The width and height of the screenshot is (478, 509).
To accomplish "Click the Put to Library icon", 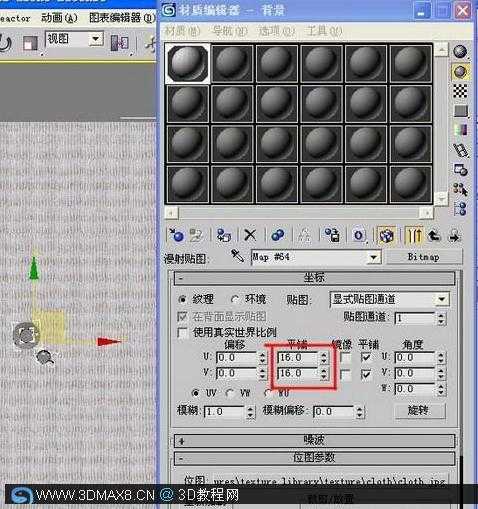I will (332, 235).
